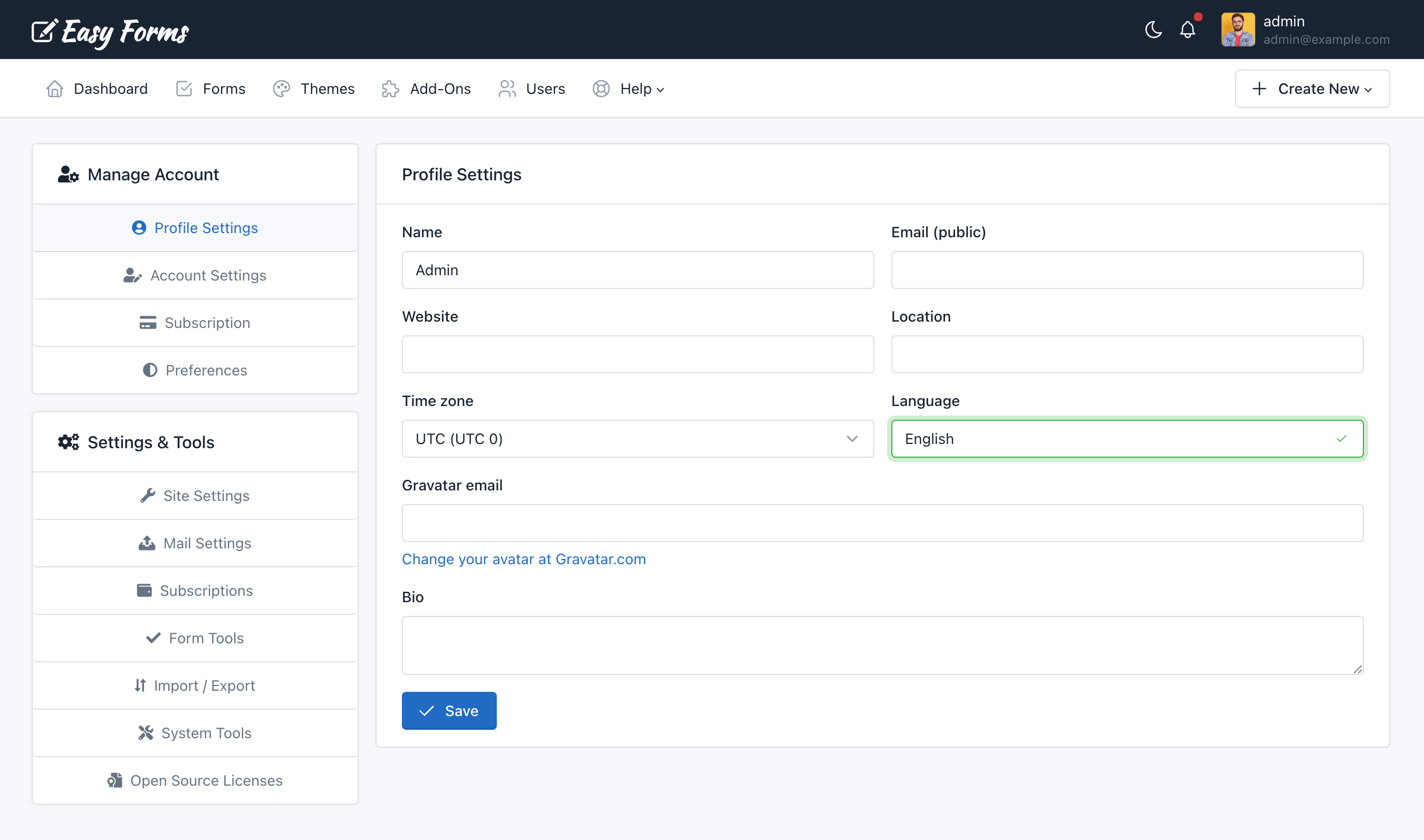This screenshot has width=1424, height=840.
Task: Open Users management section
Action: click(532, 88)
